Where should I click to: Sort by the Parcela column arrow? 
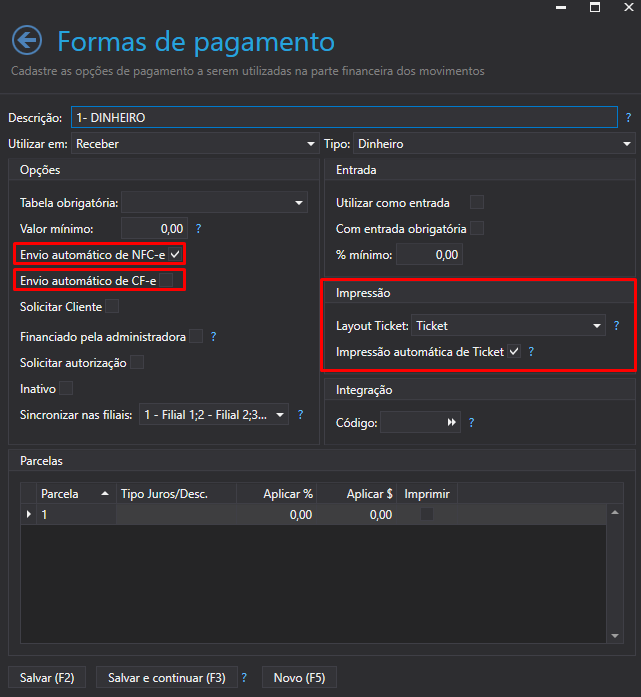105,493
